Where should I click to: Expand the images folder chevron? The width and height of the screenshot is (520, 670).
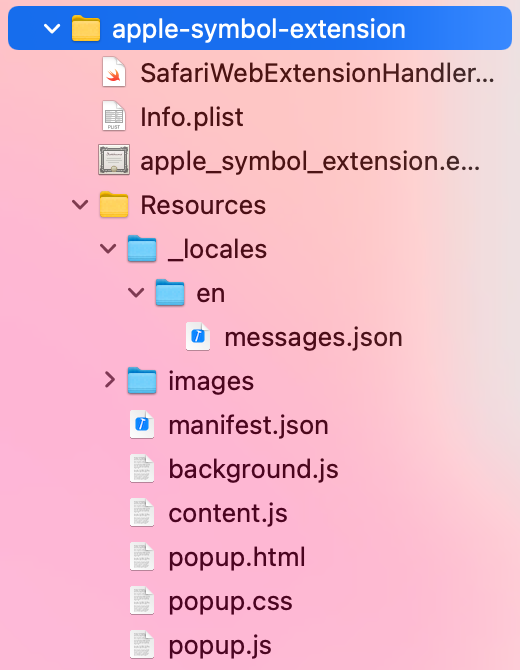110,380
